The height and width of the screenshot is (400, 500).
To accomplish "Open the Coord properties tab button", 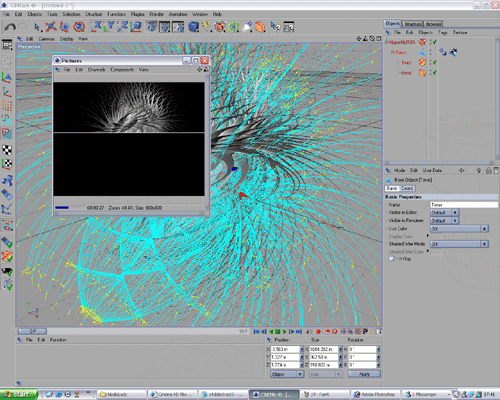I will (407, 188).
